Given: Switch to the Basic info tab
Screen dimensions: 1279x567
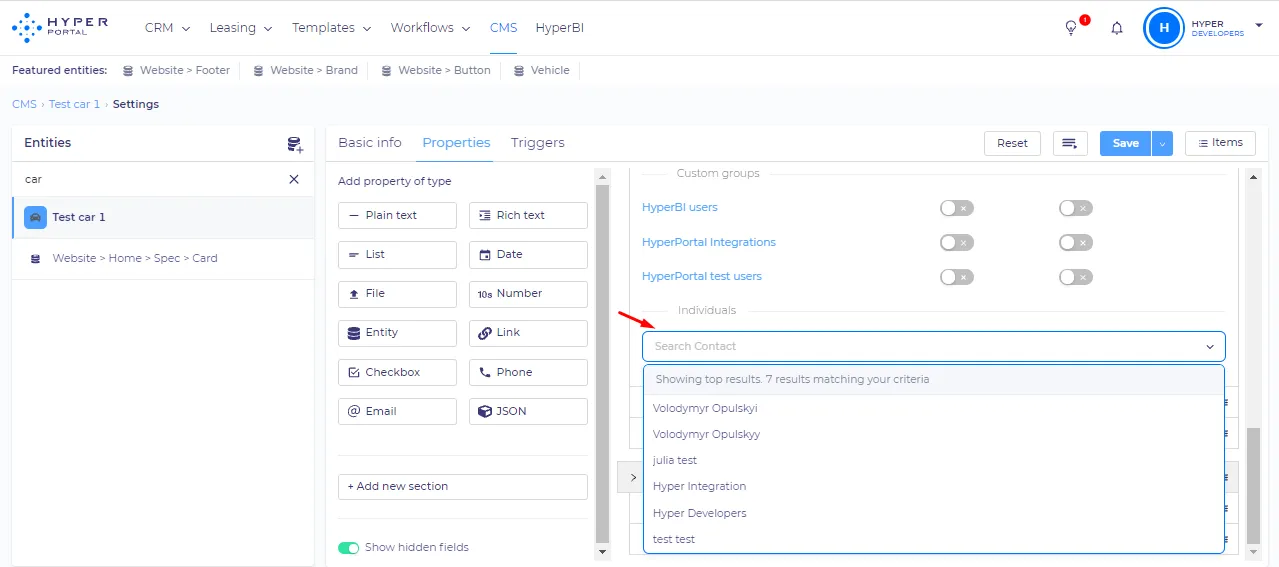Looking at the screenshot, I should [370, 142].
